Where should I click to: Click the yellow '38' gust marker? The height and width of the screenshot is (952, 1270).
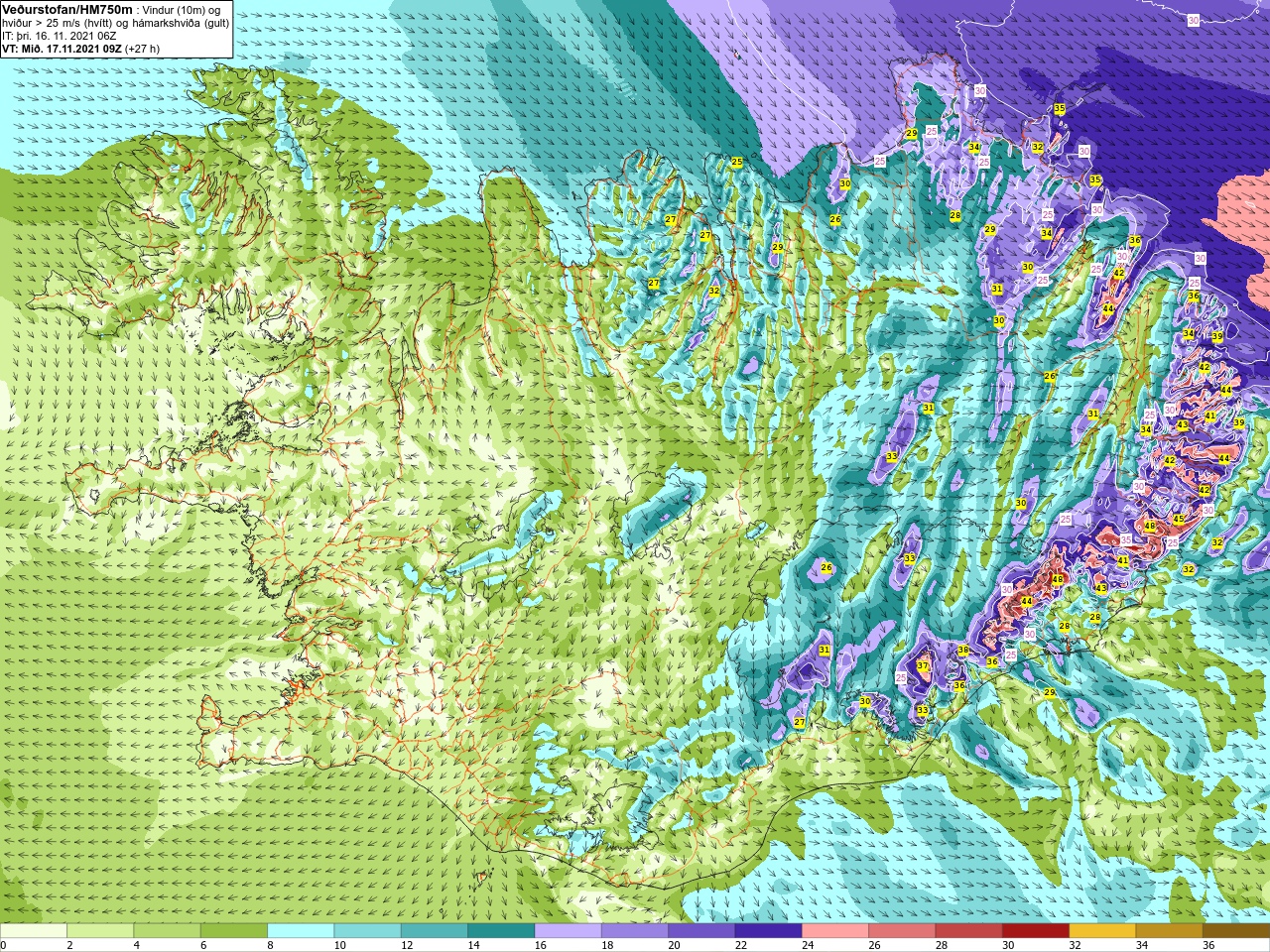[x=962, y=650]
